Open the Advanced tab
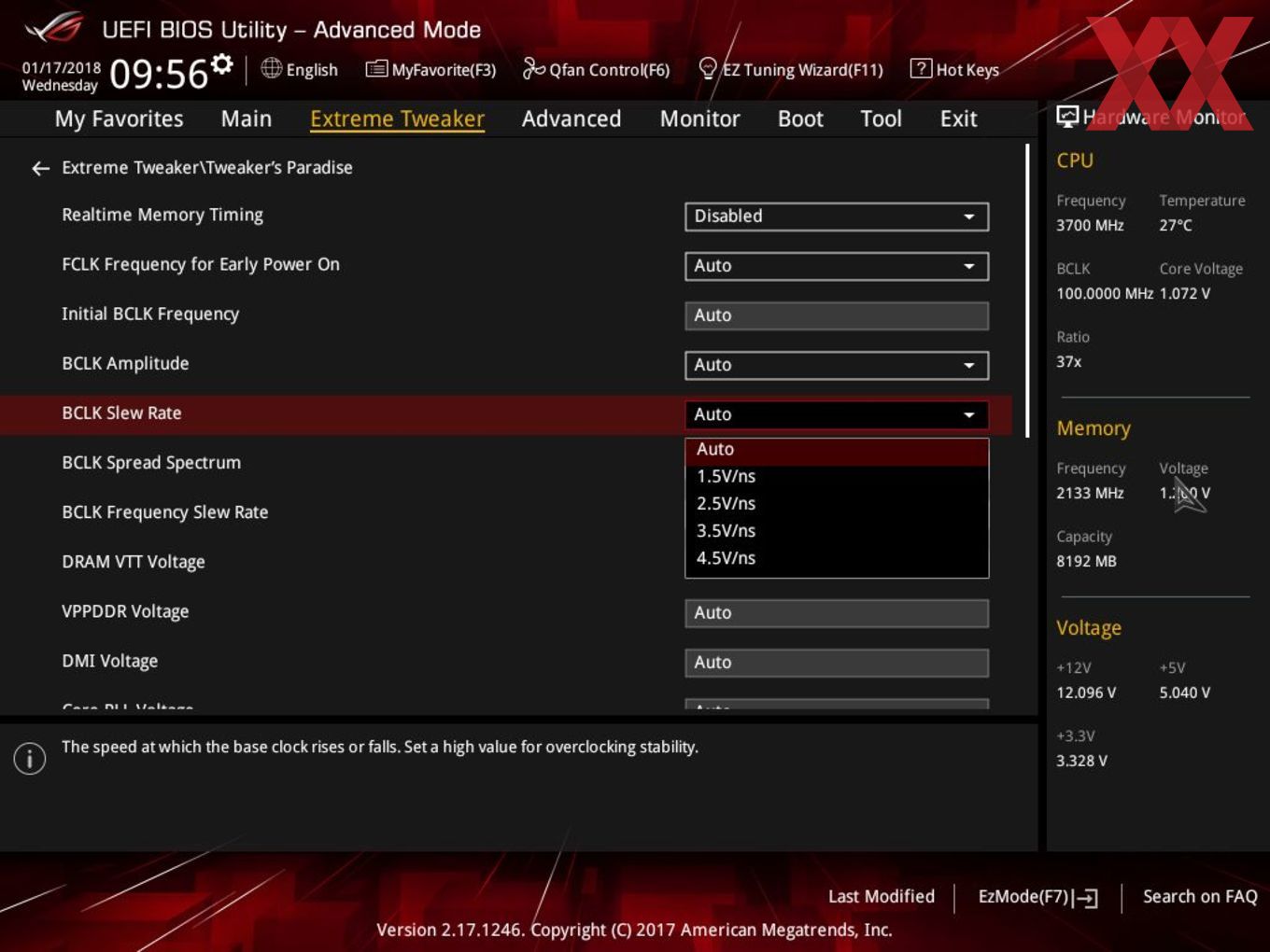 (571, 119)
